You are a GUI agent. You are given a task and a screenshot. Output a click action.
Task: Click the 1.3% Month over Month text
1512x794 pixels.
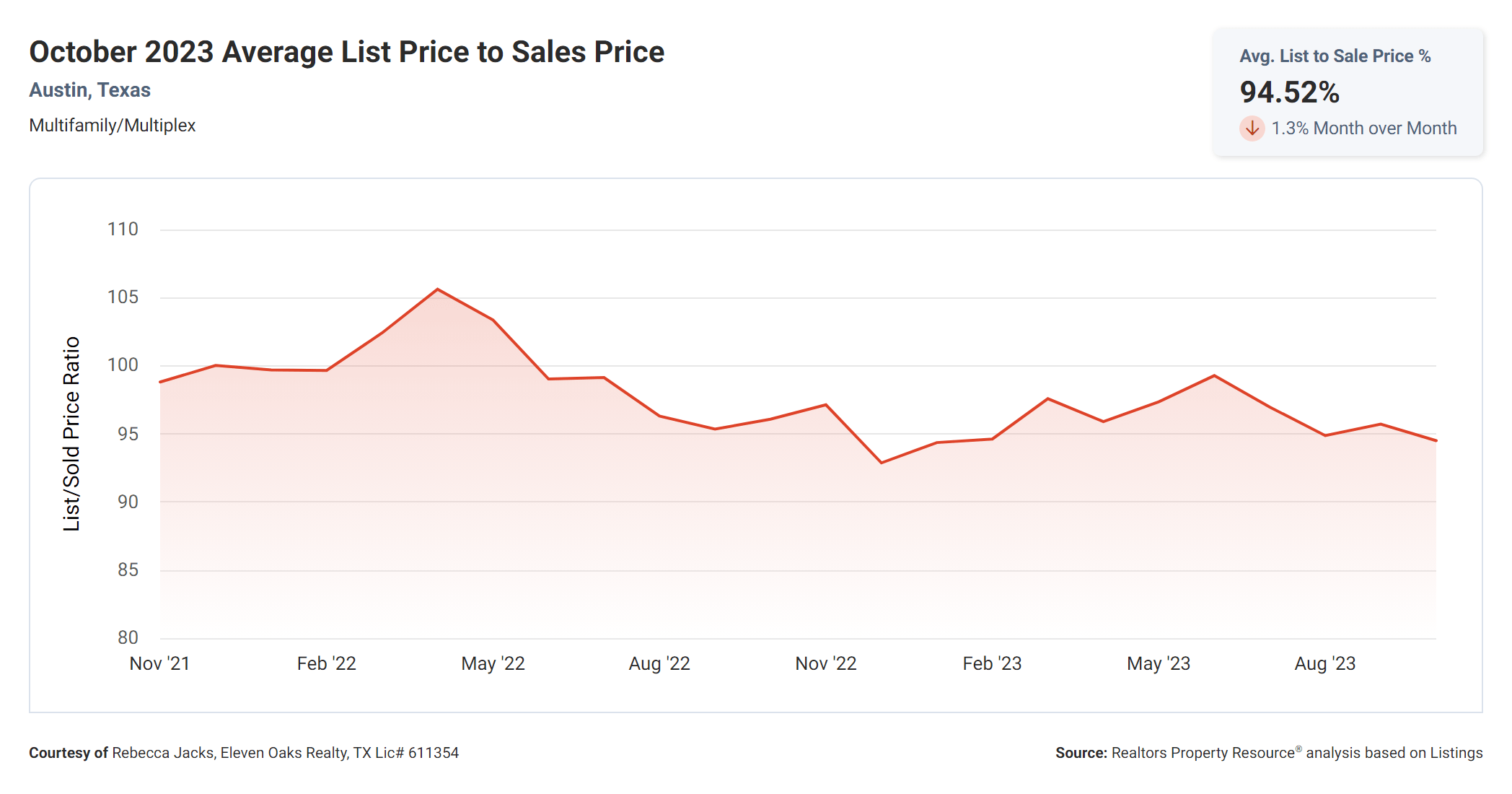click(x=1363, y=128)
